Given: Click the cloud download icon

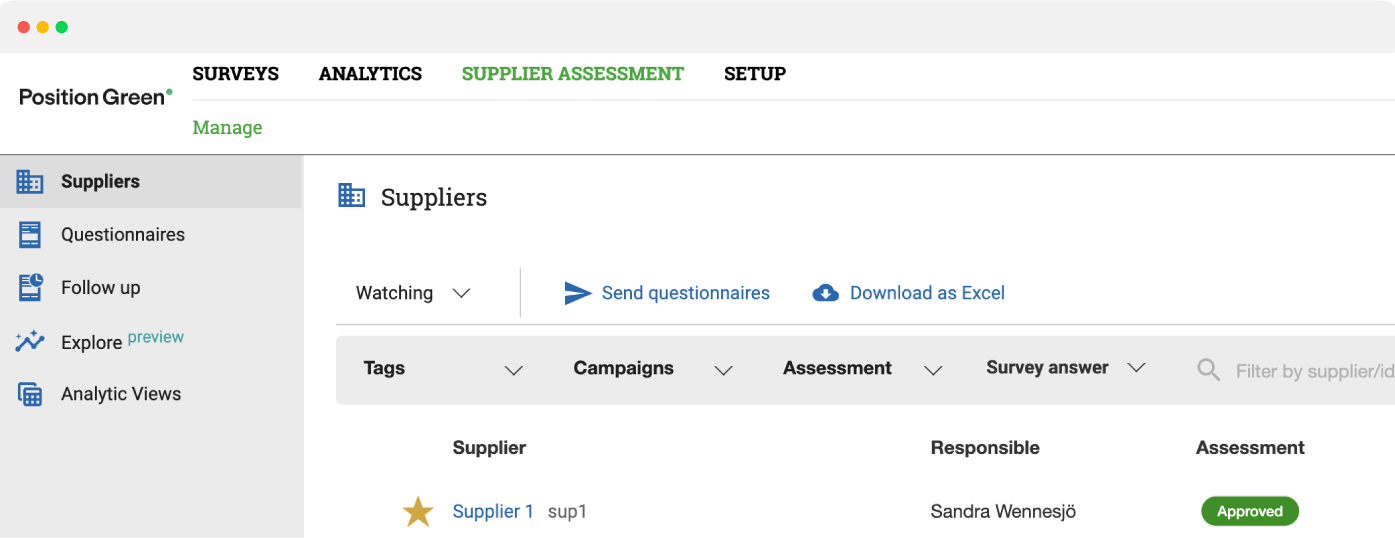Looking at the screenshot, I should [825, 293].
